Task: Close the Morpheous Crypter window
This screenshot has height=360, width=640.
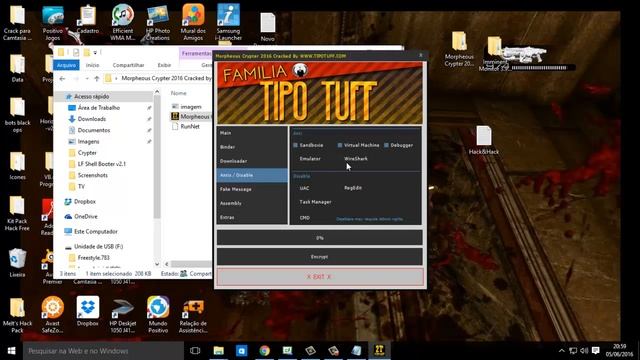Action: (421, 56)
